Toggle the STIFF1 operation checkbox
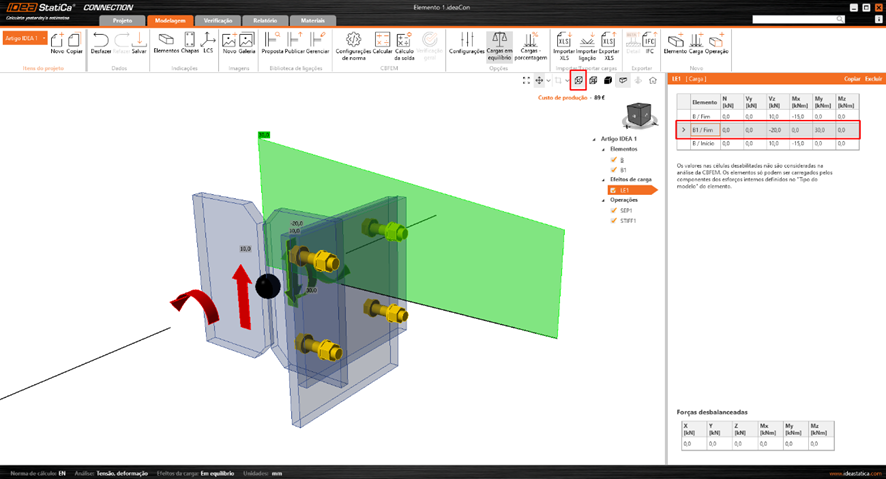 pos(612,221)
